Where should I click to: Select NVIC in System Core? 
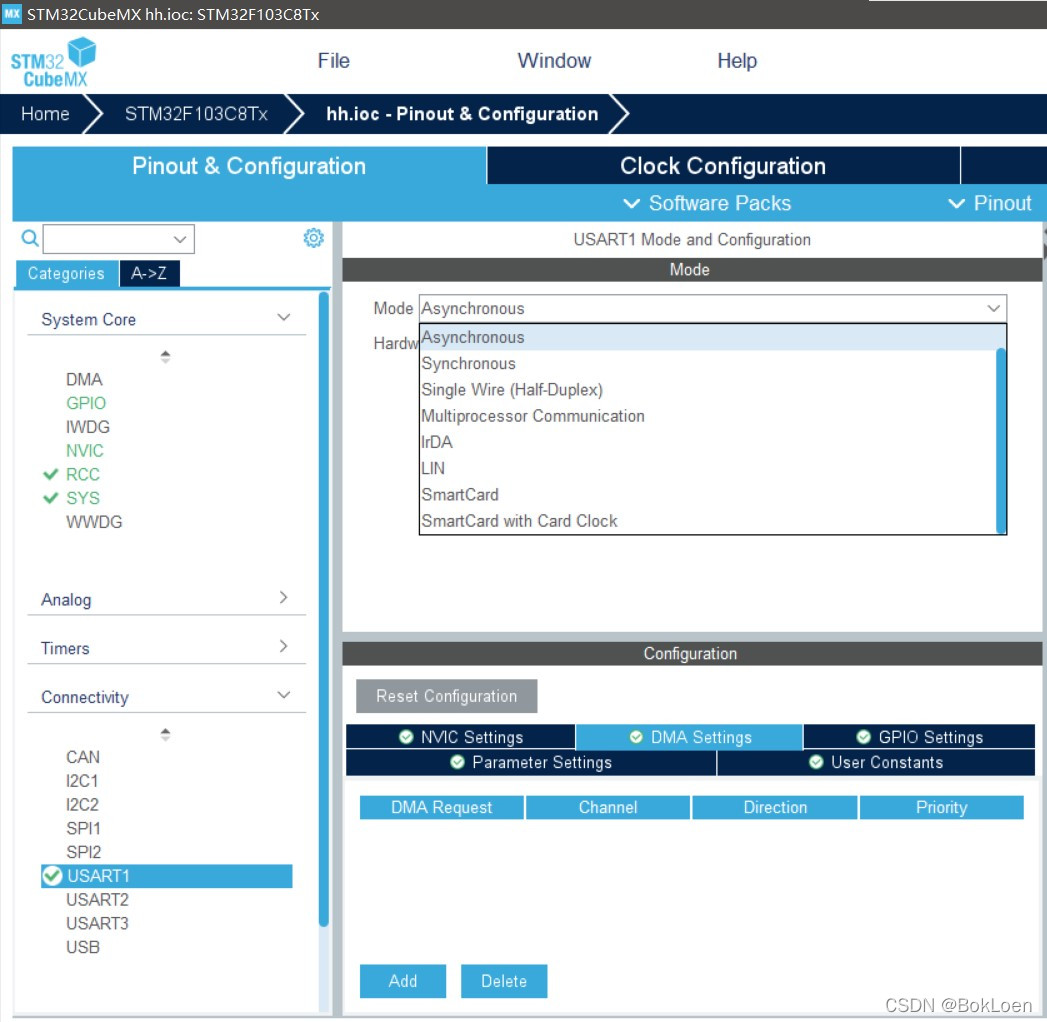(85, 451)
